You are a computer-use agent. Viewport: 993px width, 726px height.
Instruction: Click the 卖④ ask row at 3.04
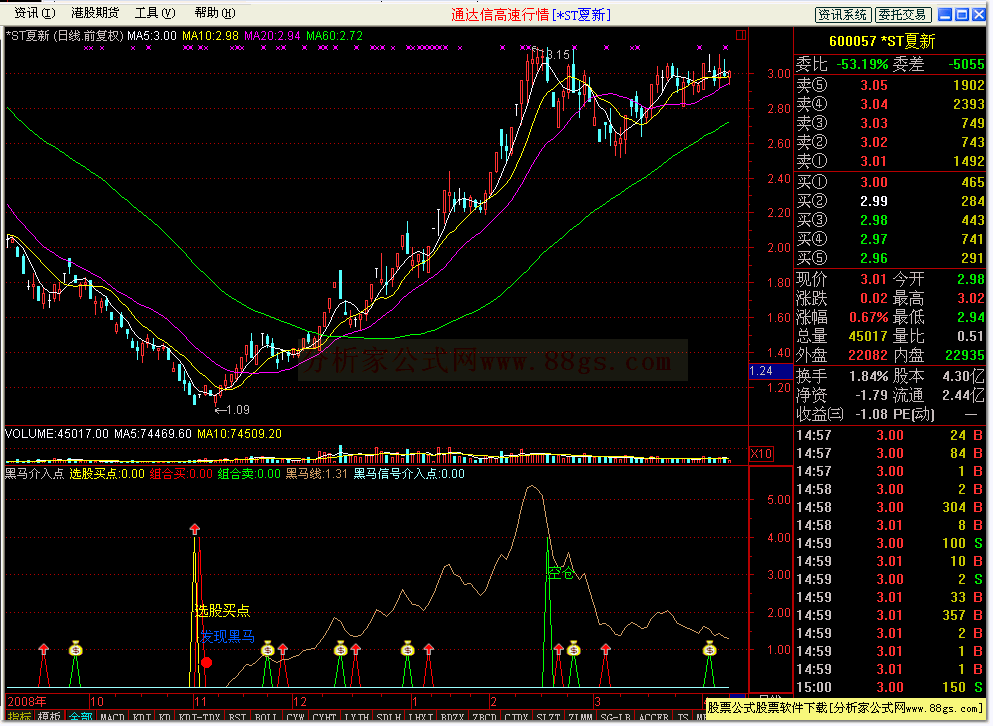(890, 104)
